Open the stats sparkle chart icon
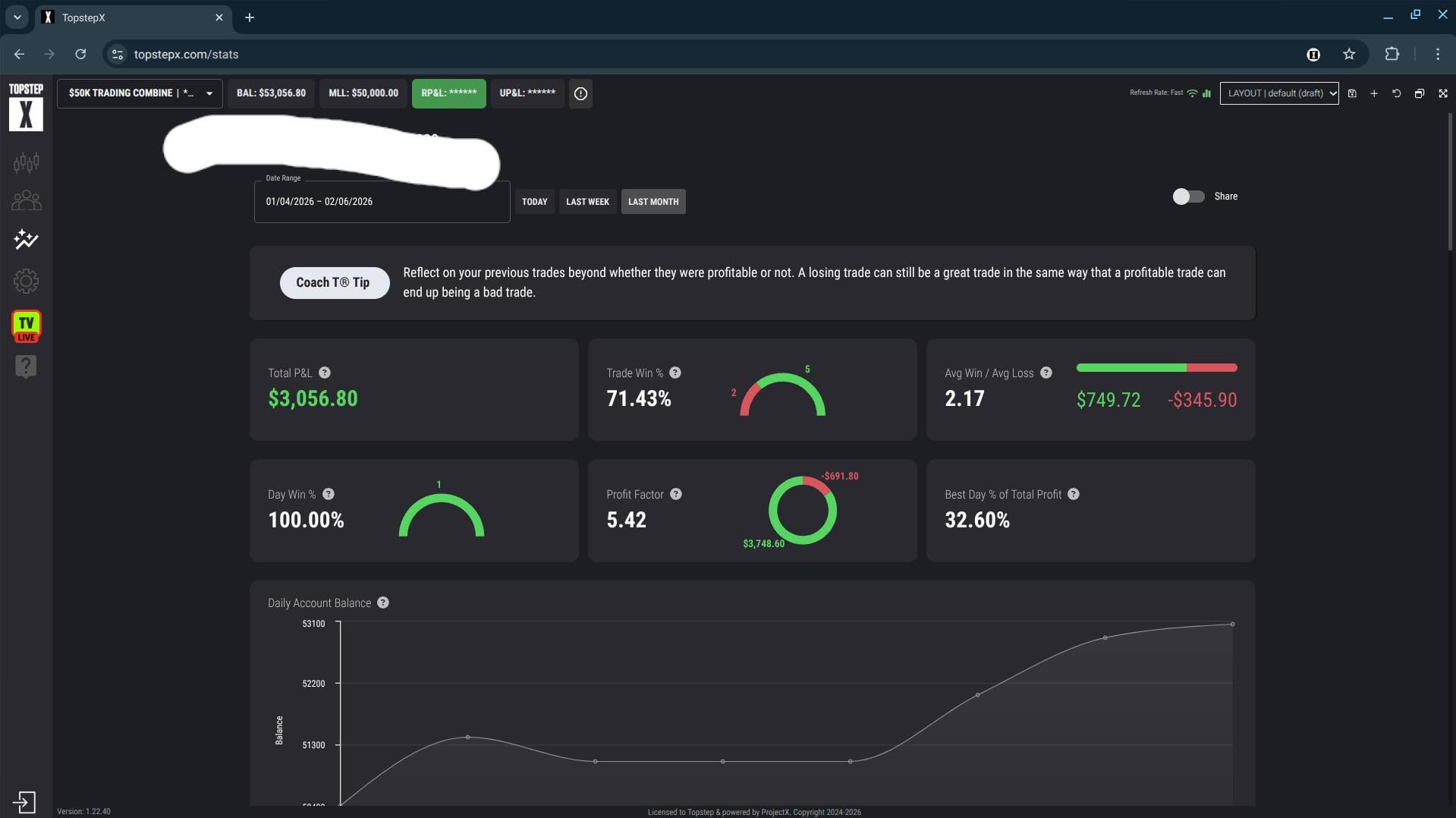 tap(26, 240)
